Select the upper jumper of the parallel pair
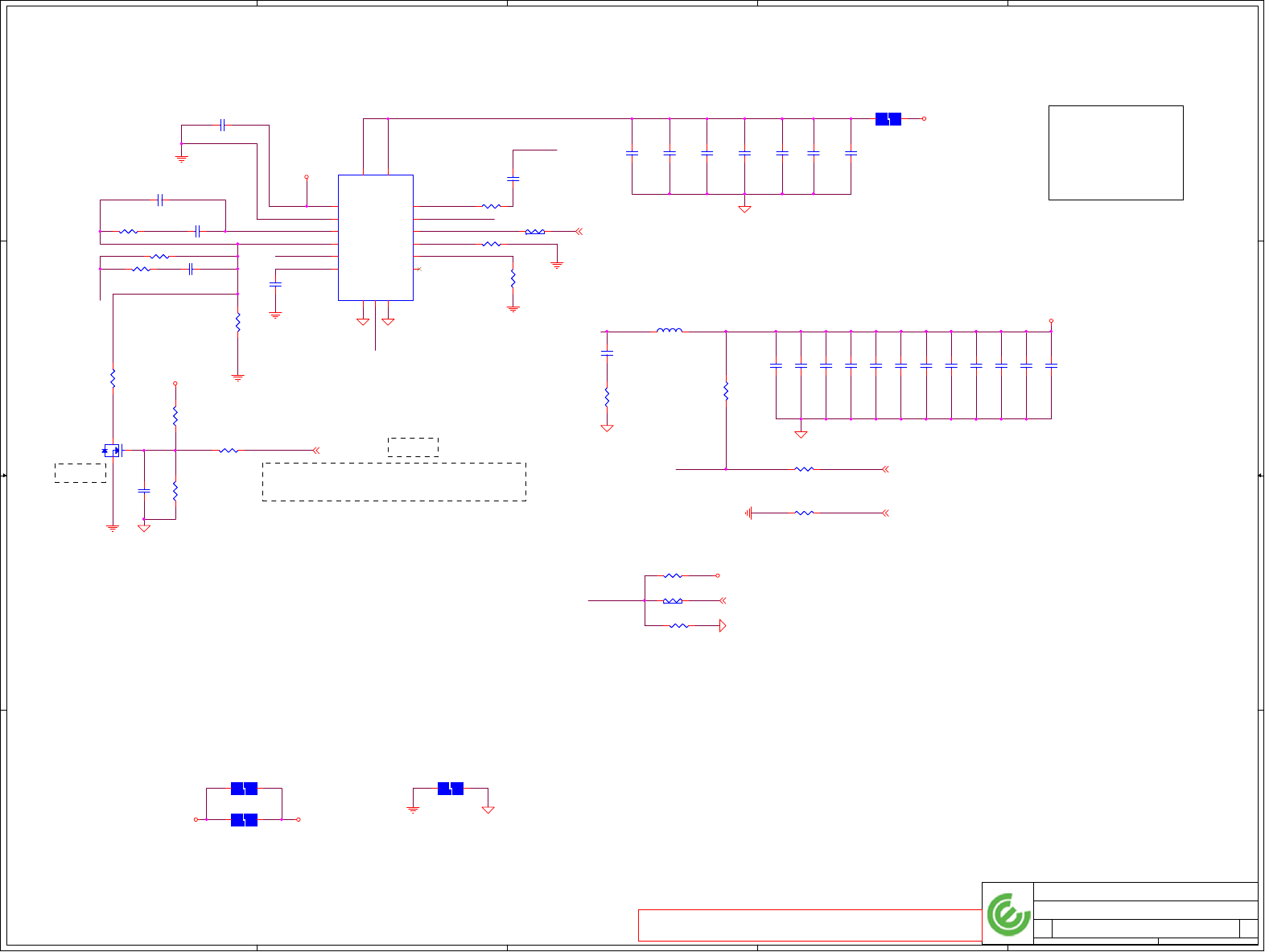This screenshot has width=1265, height=952. (244, 789)
